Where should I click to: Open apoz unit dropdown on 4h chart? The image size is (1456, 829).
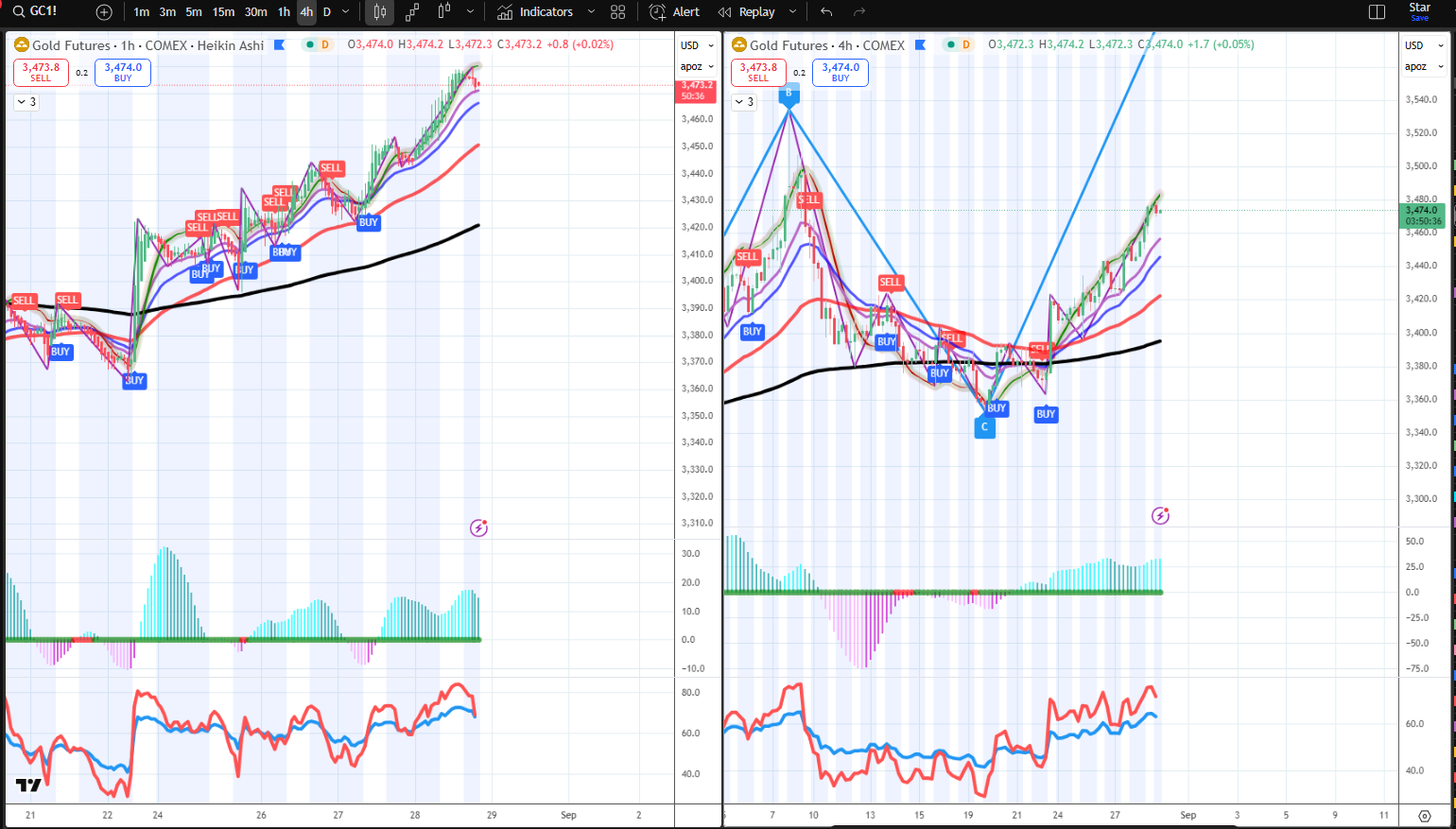[x=1424, y=66]
